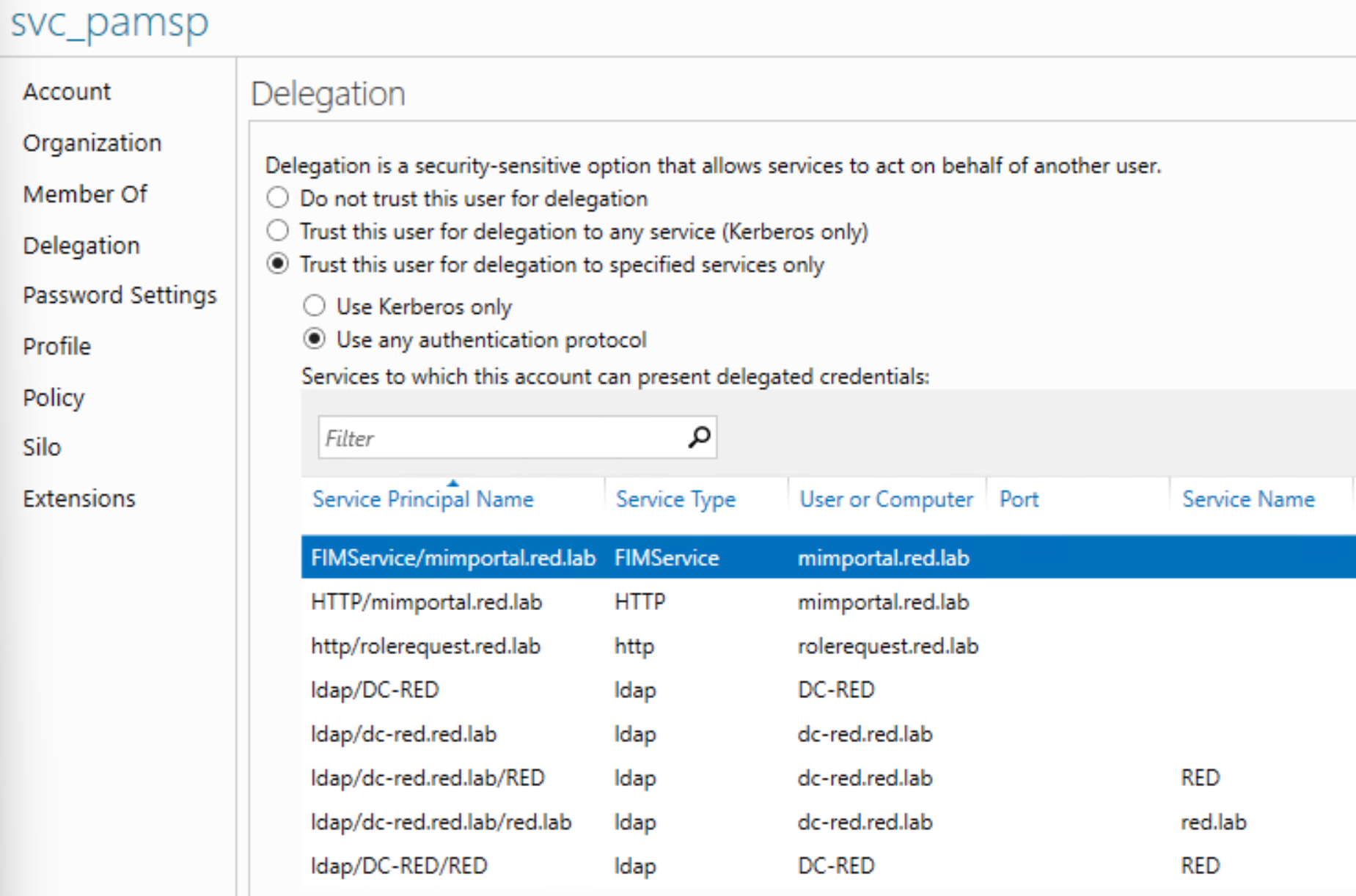Select 'Do not trust this user for delegation'
The width and height of the screenshot is (1356, 896).
278,198
